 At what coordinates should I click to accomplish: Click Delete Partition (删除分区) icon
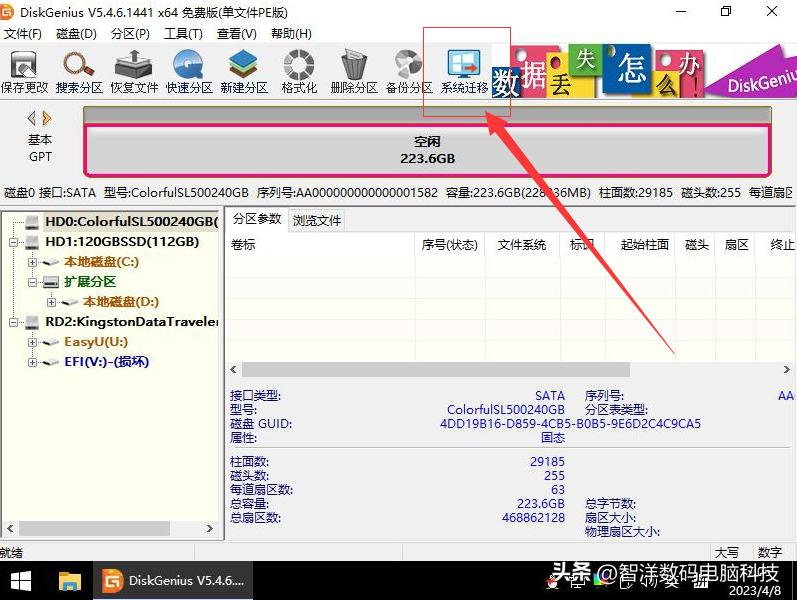(354, 72)
